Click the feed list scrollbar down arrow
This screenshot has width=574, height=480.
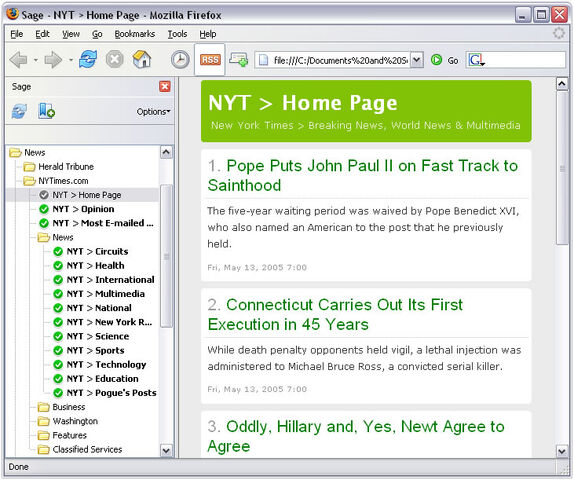[x=166, y=450]
